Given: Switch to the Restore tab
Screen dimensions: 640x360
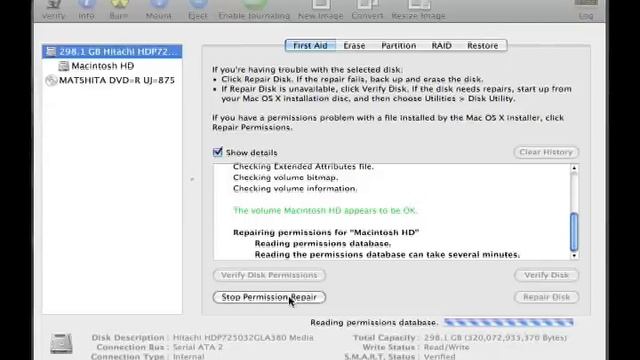Looking at the screenshot, I should pyautogui.click(x=482, y=45).
